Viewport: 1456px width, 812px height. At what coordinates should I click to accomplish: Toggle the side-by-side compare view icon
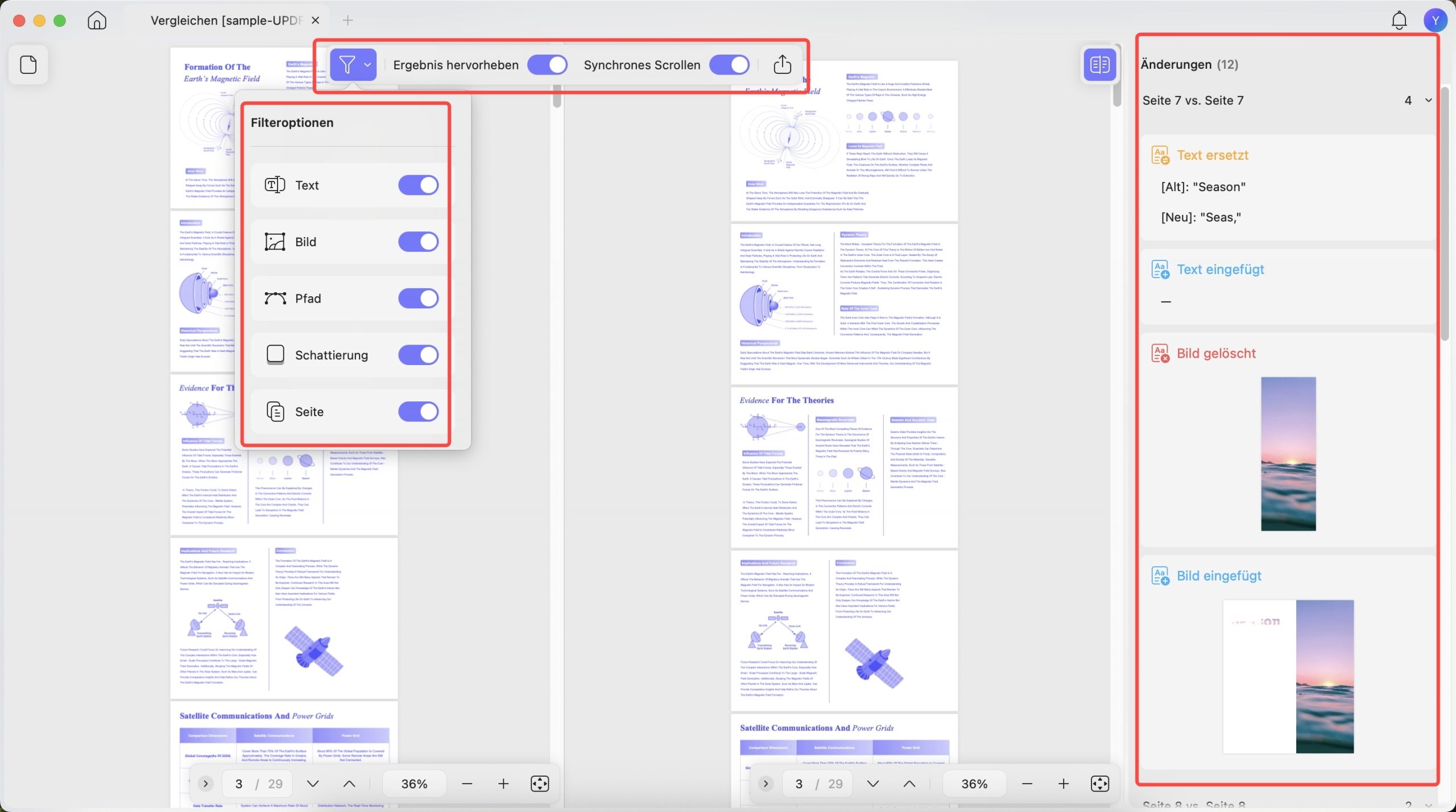[x=1099, y=65]
